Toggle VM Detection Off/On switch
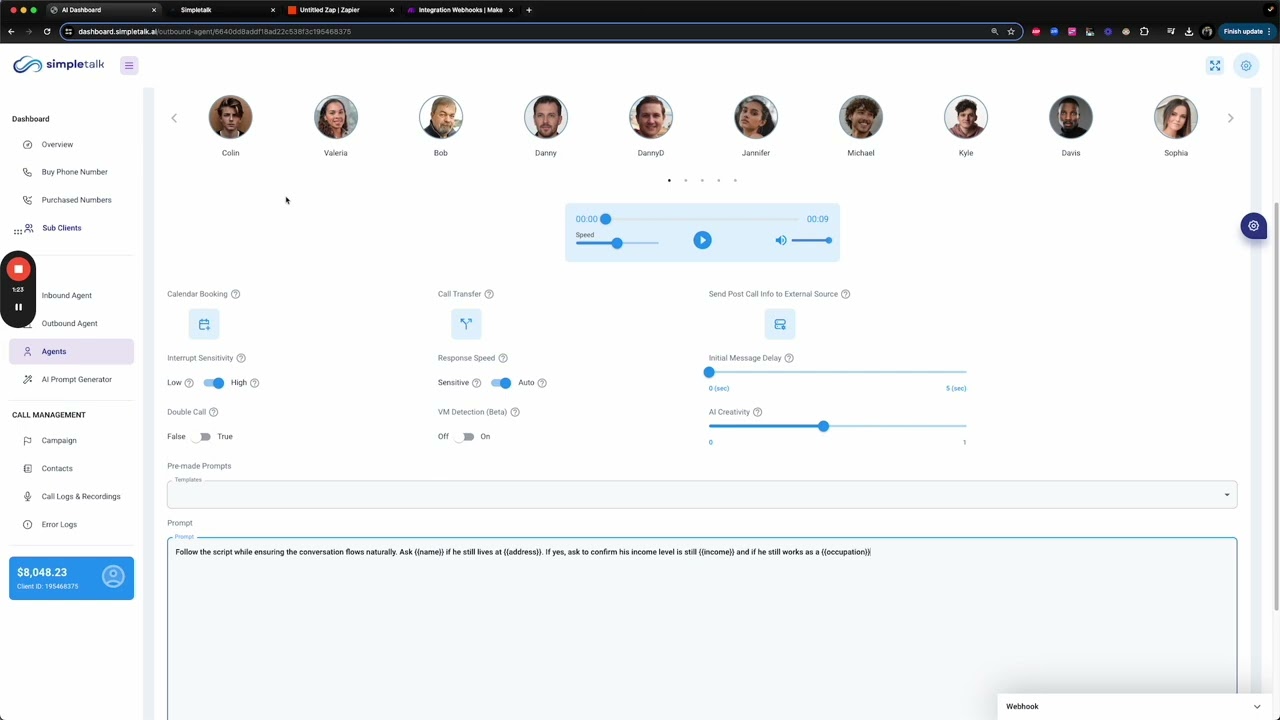1280x720 pixels. pyautogui.click(x=464, y=437)
